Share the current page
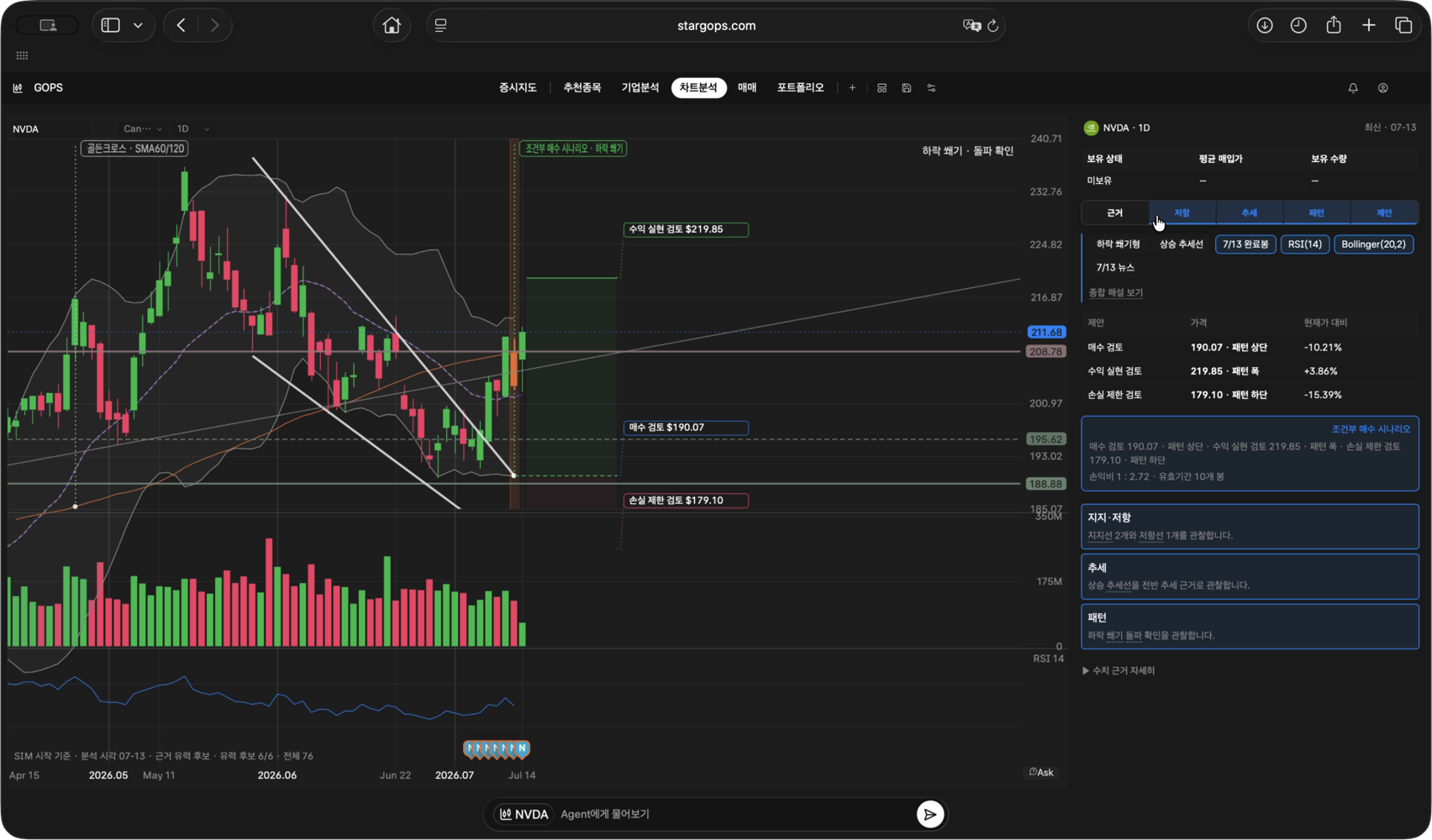 pos(1334,25)
